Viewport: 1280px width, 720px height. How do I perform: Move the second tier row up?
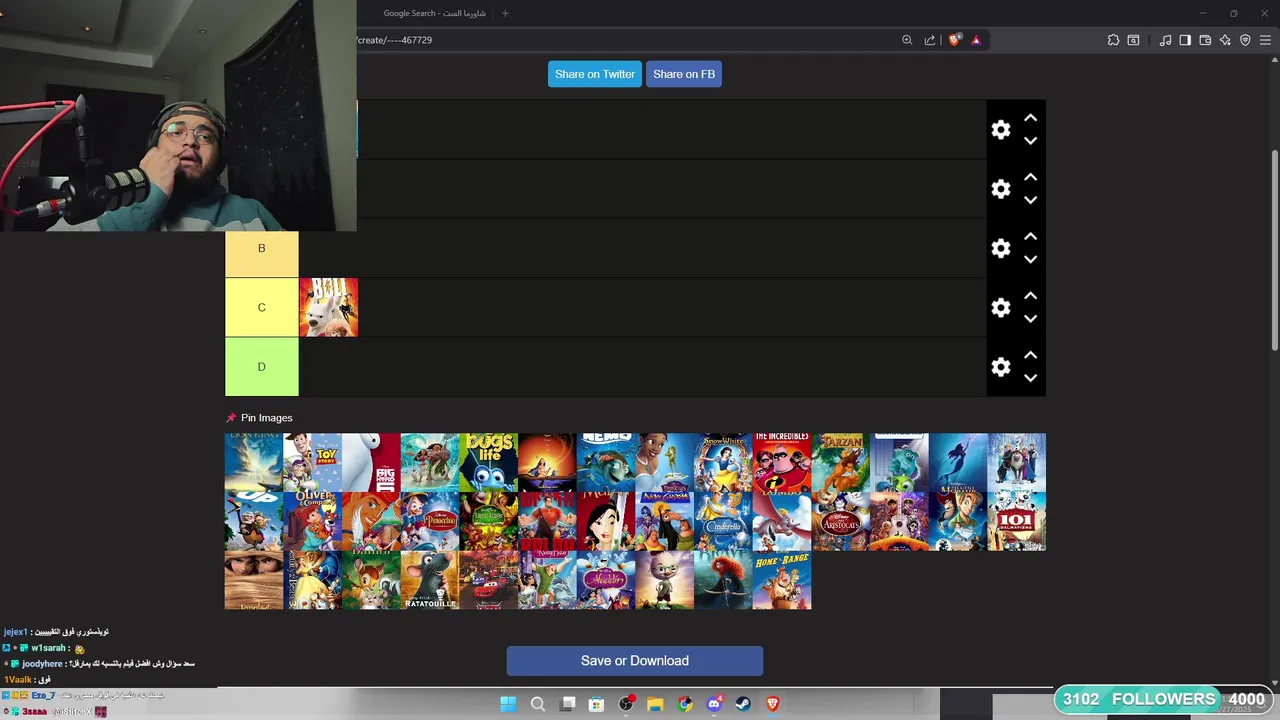pos(1030,177)
